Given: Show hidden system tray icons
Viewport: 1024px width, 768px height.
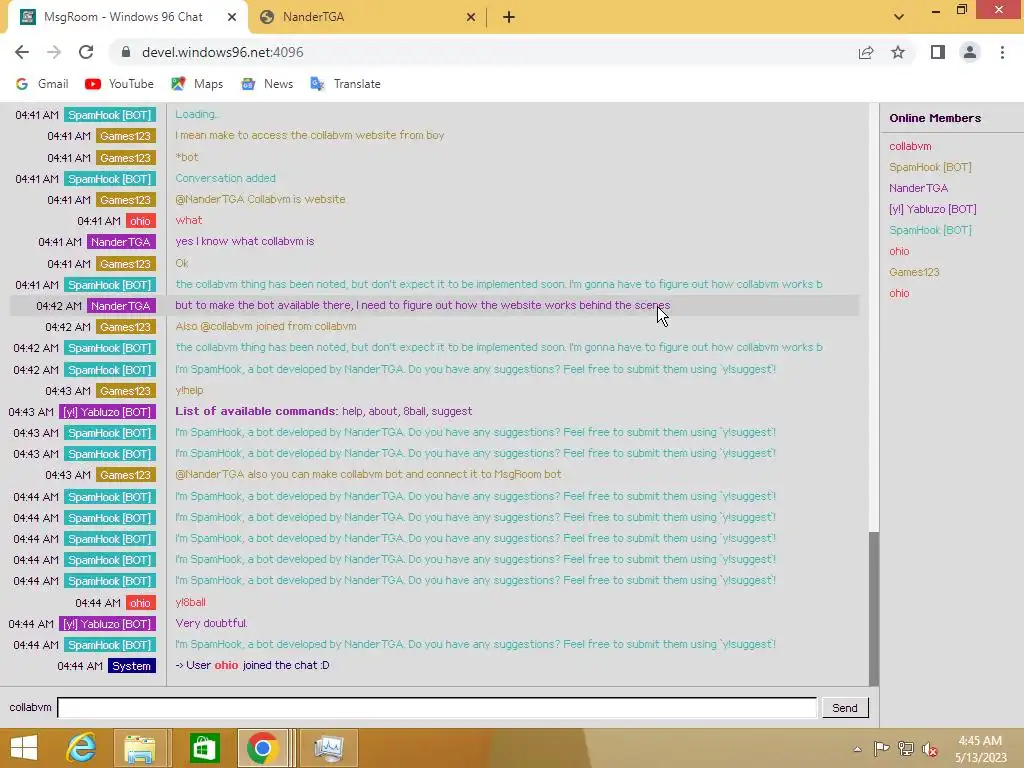Looking at the screenshot, I should tap(857, 749).
